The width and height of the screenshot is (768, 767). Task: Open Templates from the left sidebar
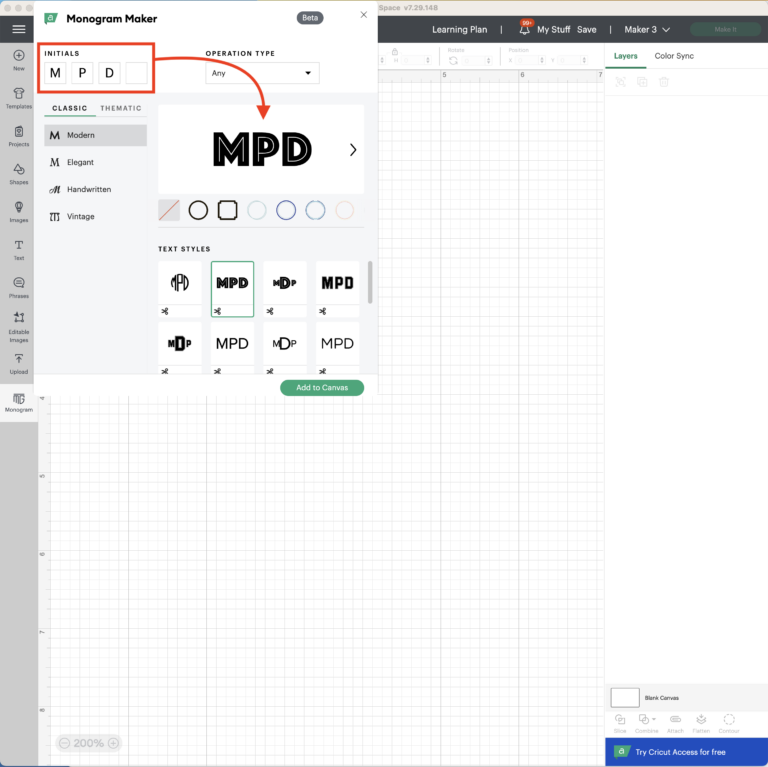tap(19, 96)
